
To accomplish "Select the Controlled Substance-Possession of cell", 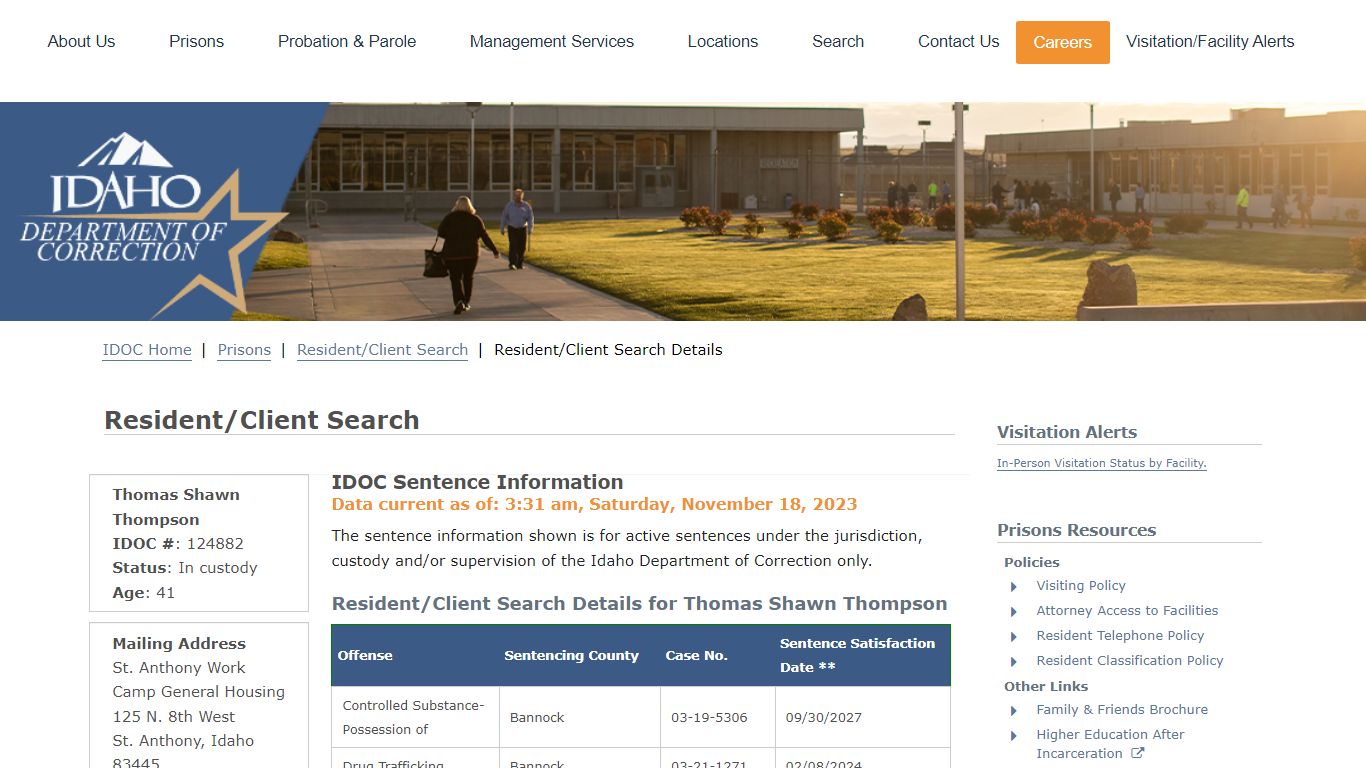I will (x=415, y=717).
